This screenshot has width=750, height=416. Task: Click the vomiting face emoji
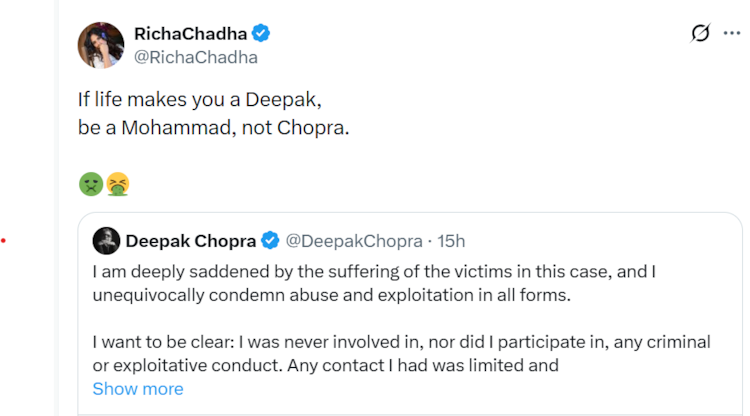pos(117,184)
